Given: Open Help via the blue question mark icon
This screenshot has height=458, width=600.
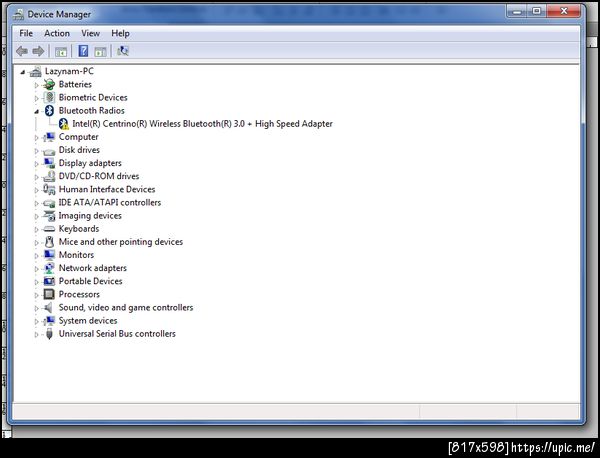Looking at the screenshot, I should [x=83, y=51].
